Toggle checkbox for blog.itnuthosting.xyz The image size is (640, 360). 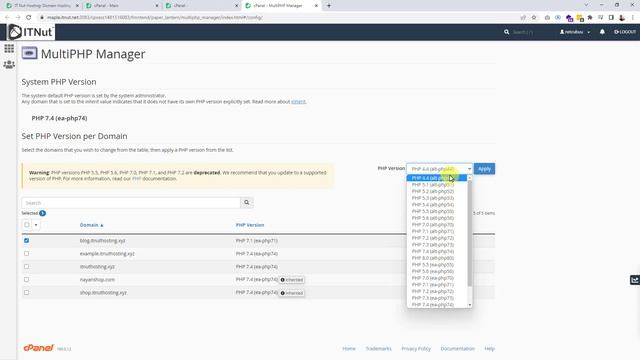[27, 240]
